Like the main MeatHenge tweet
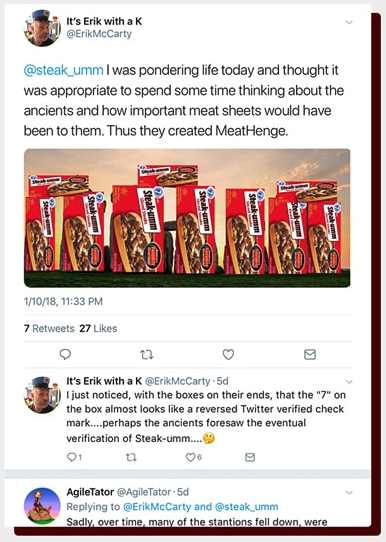Screen dimensions: 386x542 [x=228, y=354]
